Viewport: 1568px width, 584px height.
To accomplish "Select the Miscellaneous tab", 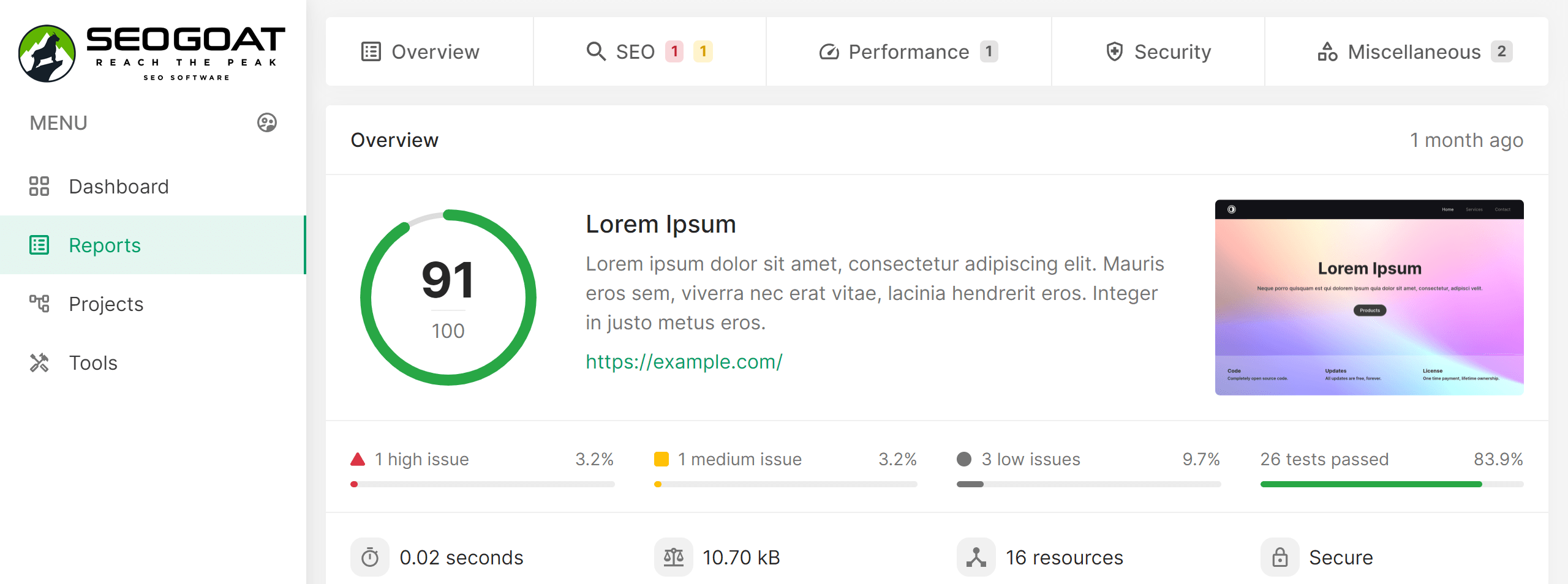I will tap(1414, 52).
